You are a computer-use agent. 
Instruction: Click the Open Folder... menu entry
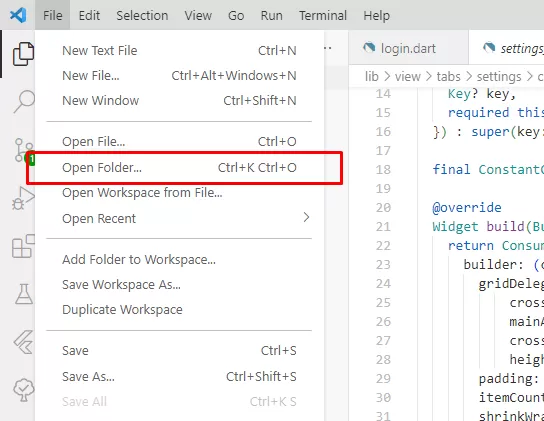179,168
